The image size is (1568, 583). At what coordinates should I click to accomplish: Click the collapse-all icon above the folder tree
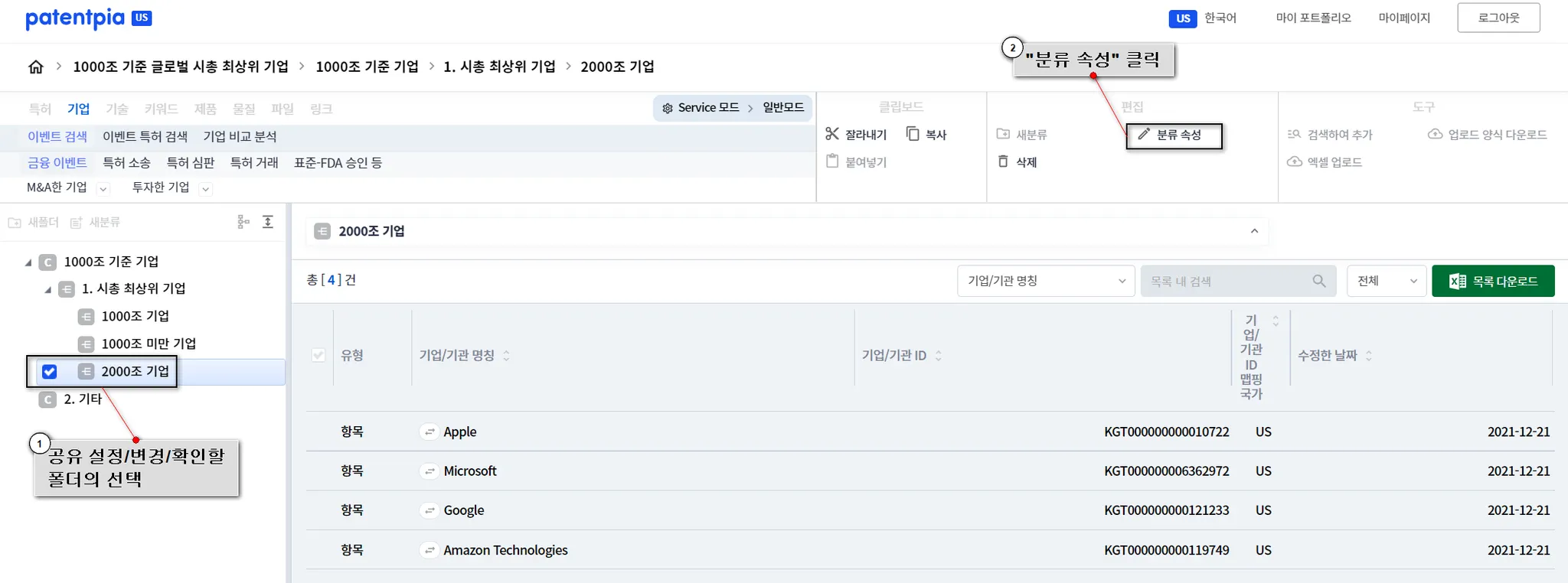(x=268, y=222)
